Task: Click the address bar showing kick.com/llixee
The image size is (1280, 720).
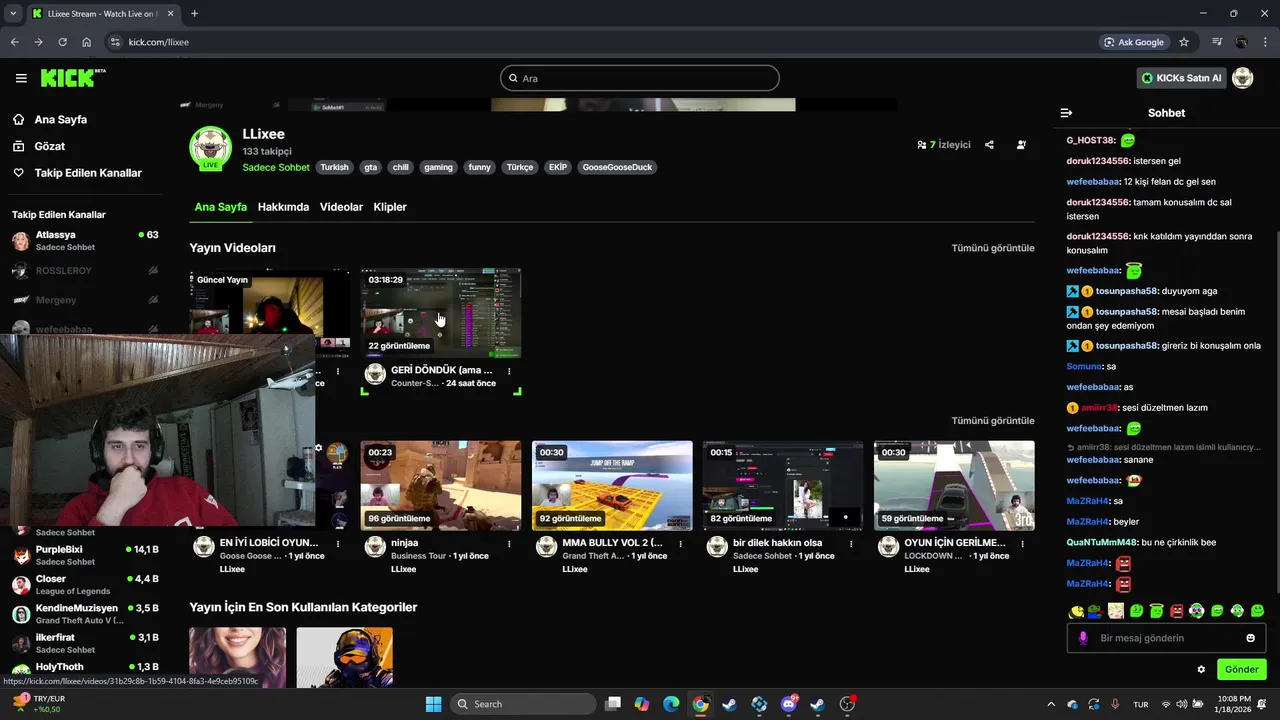Action: [x=600, y=42]
